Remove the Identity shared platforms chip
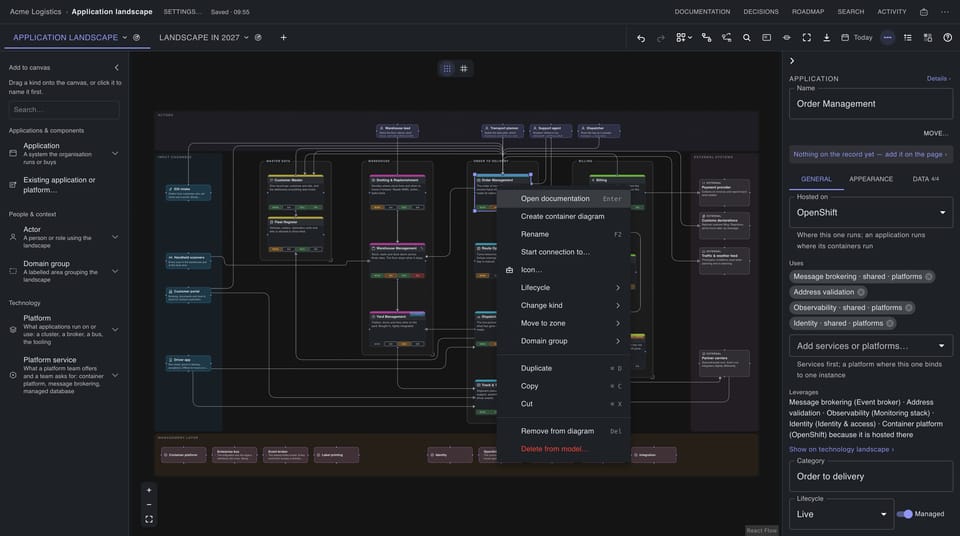 coord(890,323)
